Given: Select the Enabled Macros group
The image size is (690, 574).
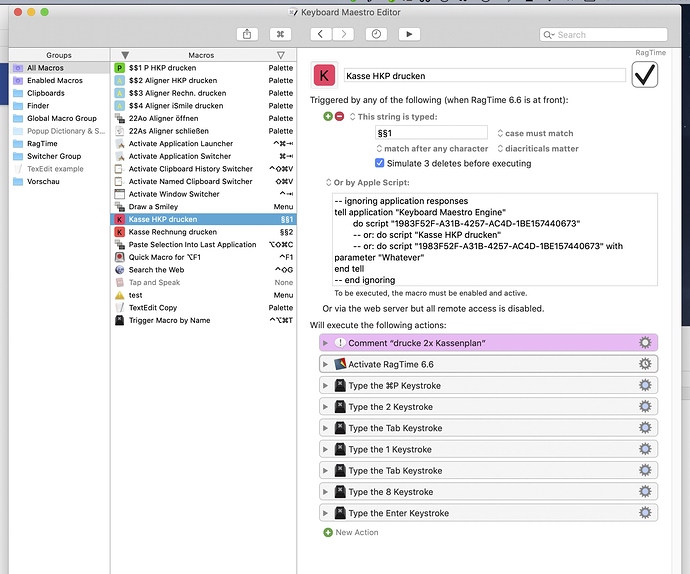Looking at the screenshot, I should coord(59,81).
